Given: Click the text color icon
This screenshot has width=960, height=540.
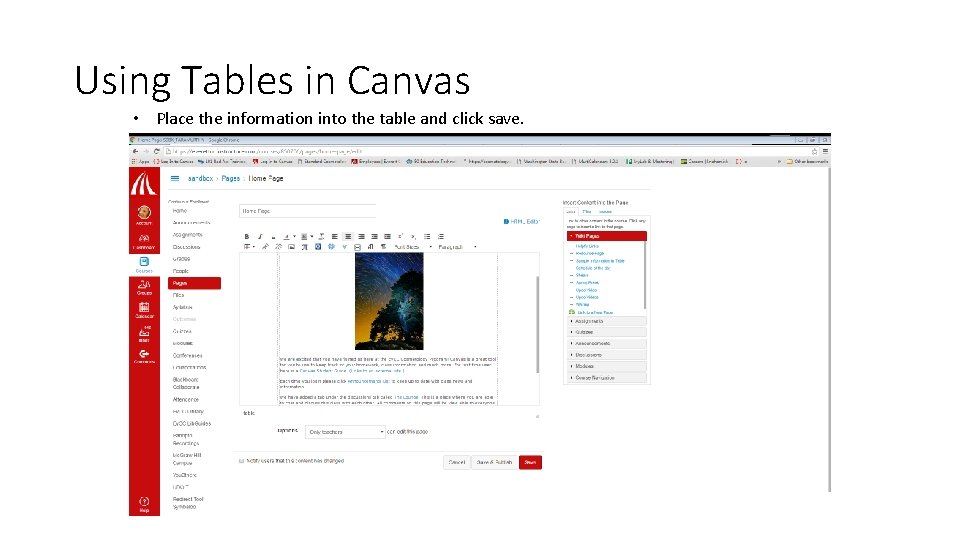Looking at the screenshot, I should 287,236.
